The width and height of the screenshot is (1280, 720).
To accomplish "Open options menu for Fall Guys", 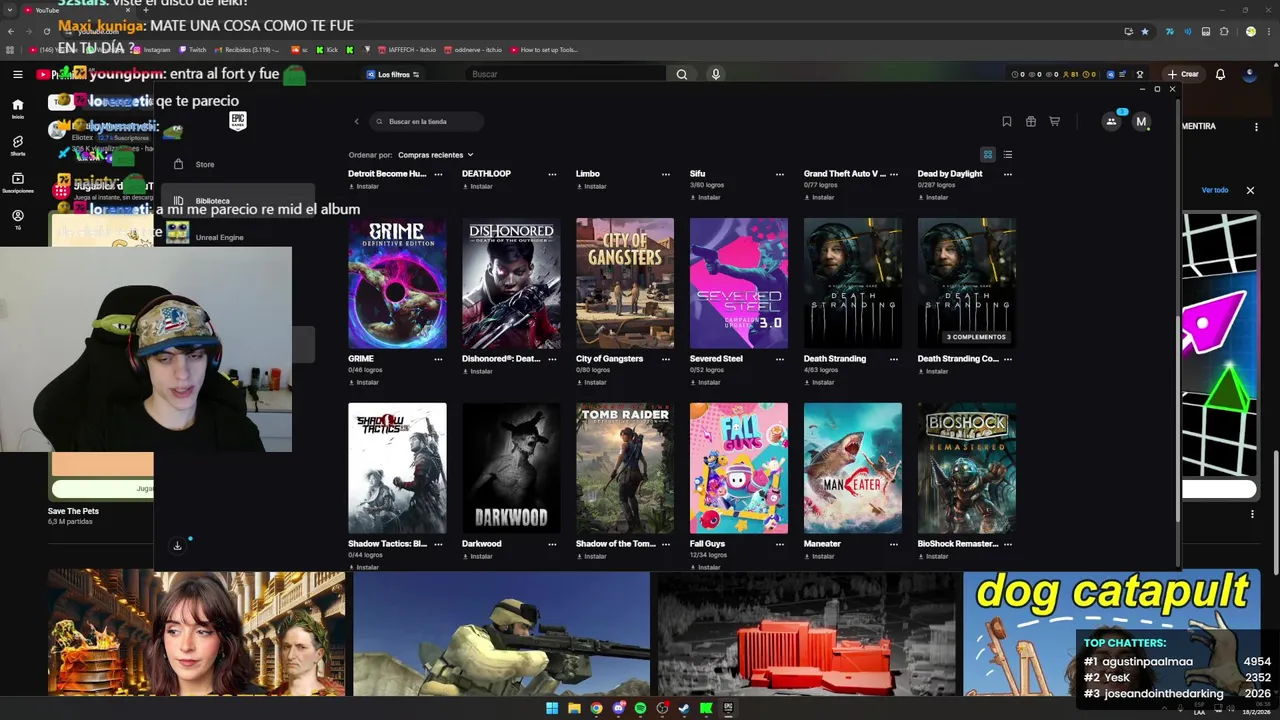I will [780, 544].
